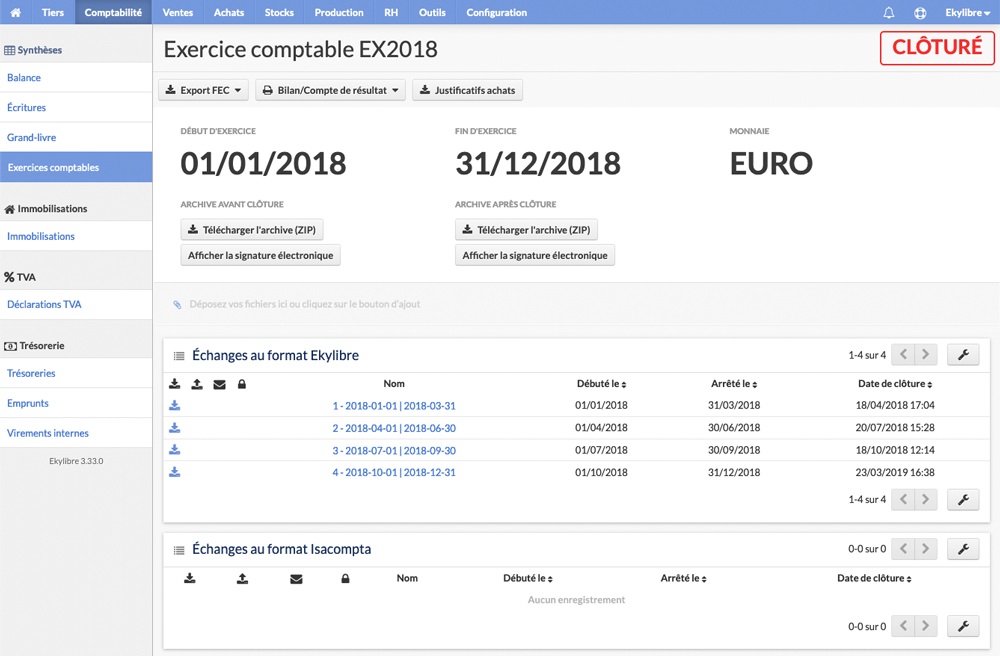This screenshot has width=1000, height=656.
Task: Click download column icon in Isacompta exchanges header
Action: (x=189, y=578)
